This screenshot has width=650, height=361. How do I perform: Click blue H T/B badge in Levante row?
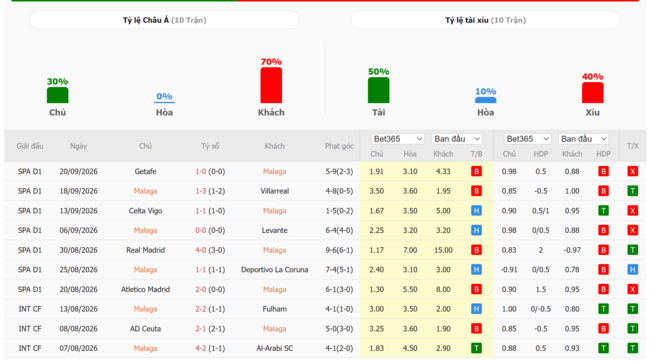pos(476,230)
